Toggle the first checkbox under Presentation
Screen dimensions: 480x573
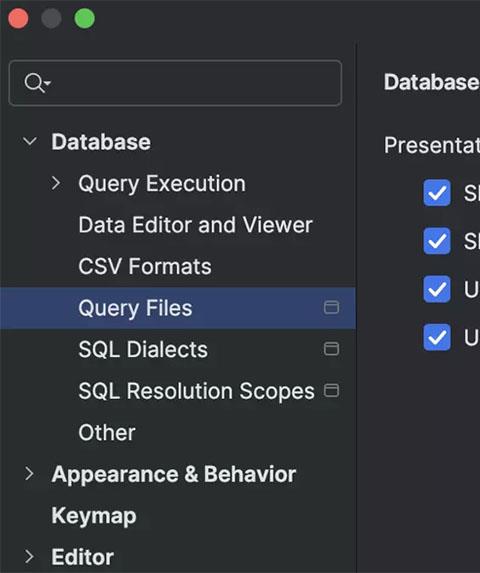pos(437,193)
